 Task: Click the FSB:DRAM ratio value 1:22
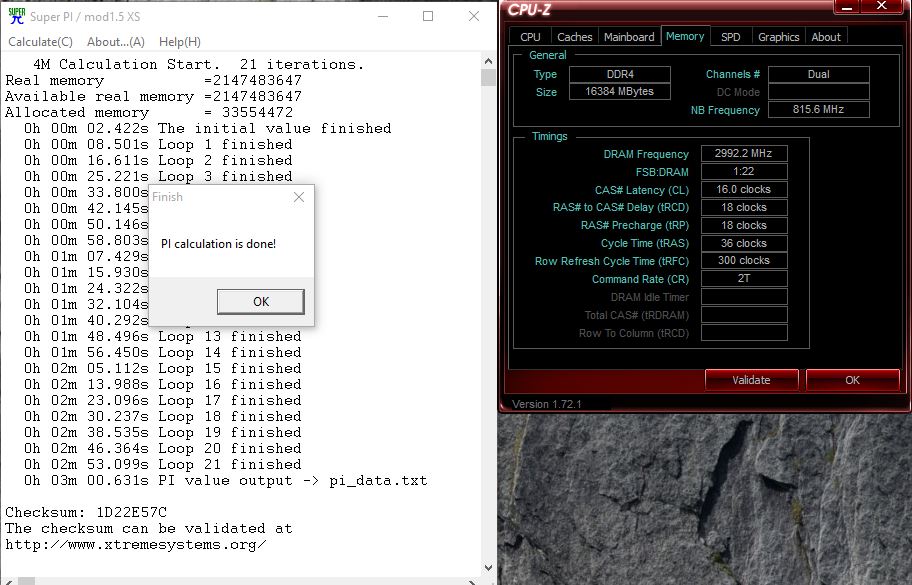click(744, 172)
